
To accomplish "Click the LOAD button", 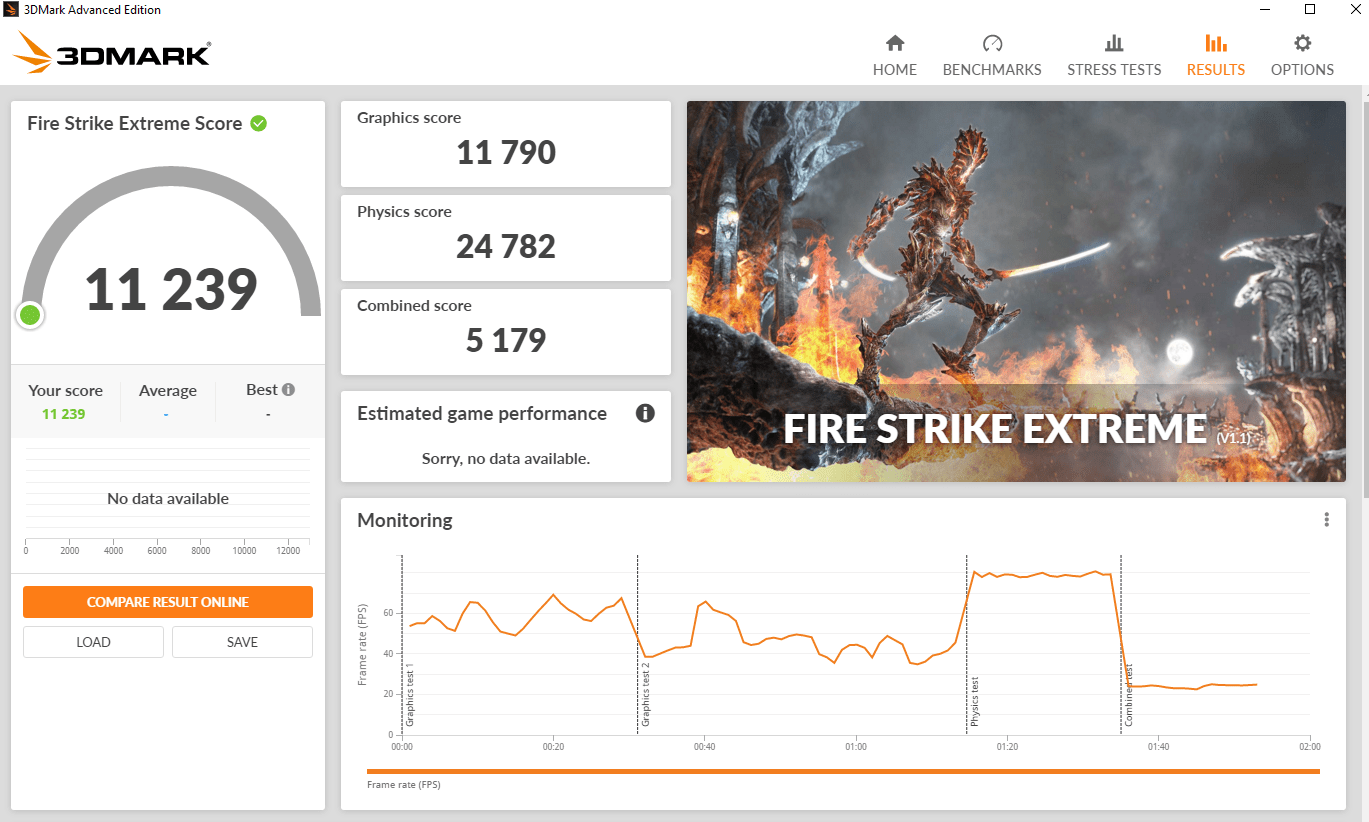I will [93, 642].
